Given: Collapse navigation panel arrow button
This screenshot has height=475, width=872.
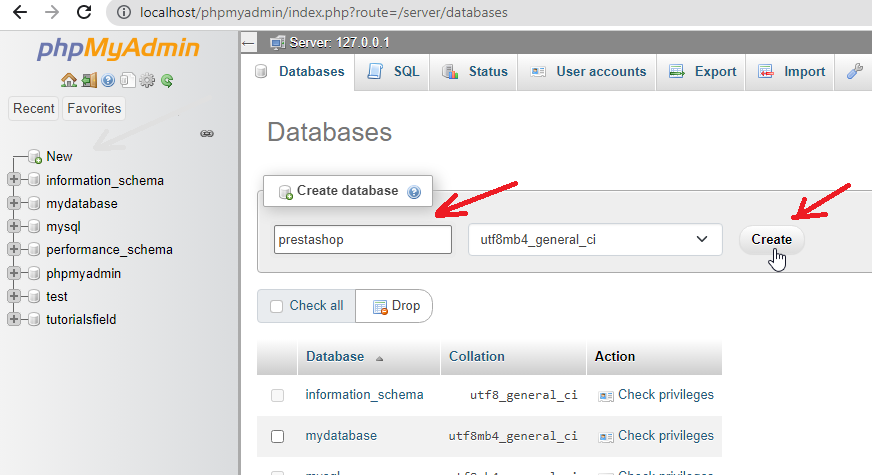Looking at the screenshot, I should [249, 43].
